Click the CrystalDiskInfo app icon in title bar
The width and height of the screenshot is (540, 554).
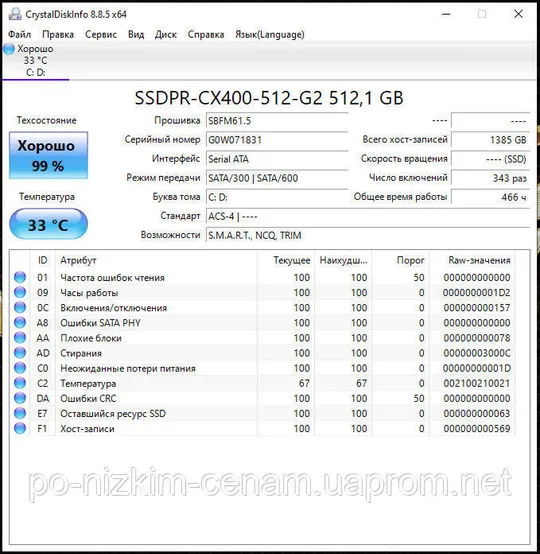[x=14, y=14]
